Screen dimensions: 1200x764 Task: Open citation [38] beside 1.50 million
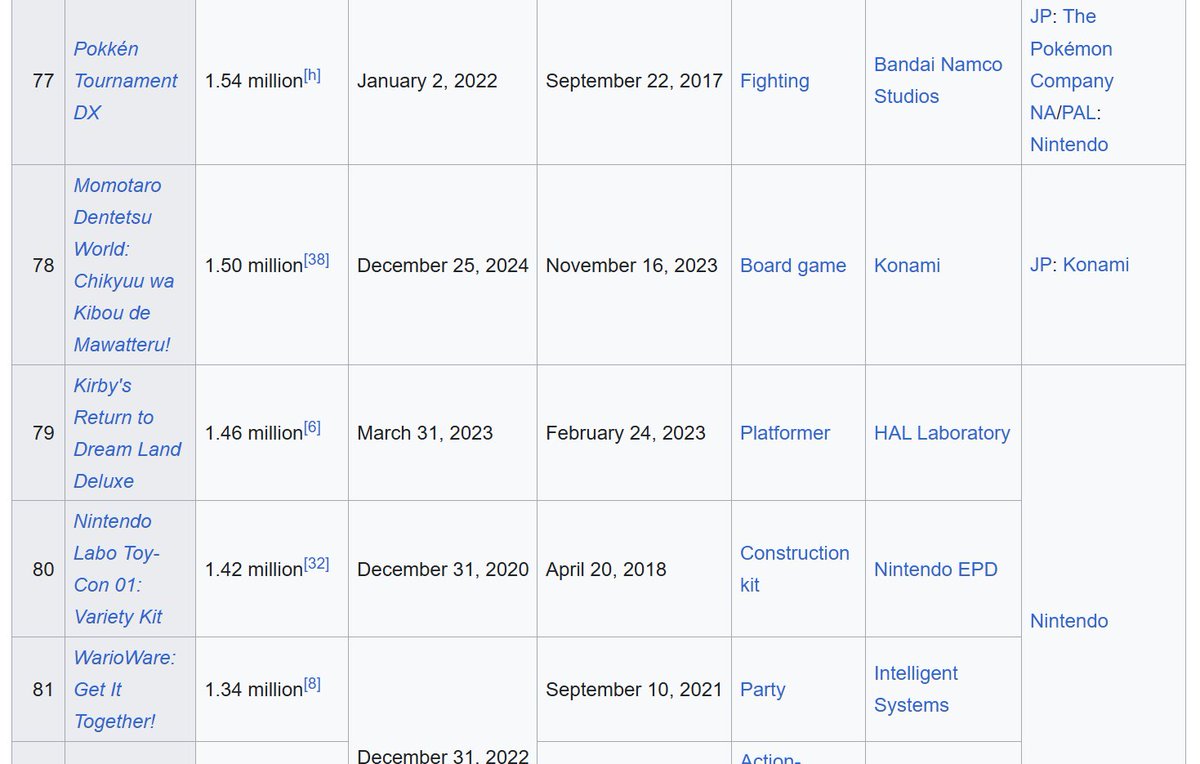316,260
